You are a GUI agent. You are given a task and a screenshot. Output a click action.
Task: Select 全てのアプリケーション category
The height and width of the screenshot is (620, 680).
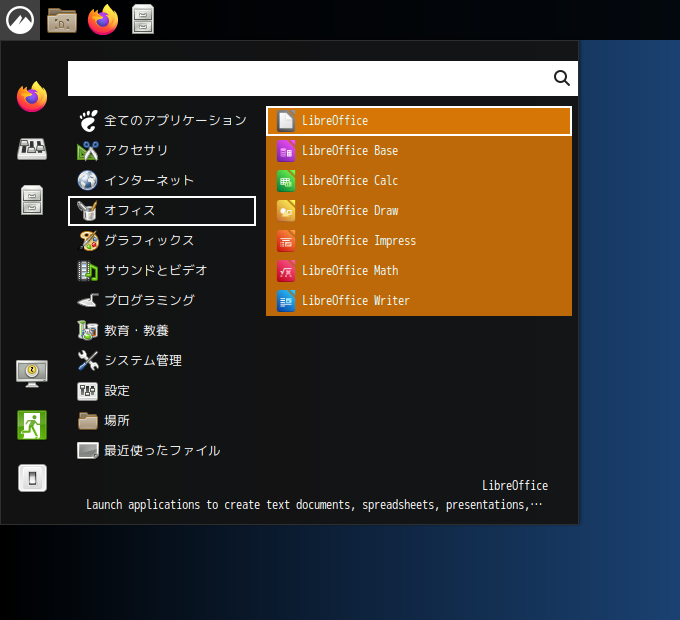pos(162,121)
